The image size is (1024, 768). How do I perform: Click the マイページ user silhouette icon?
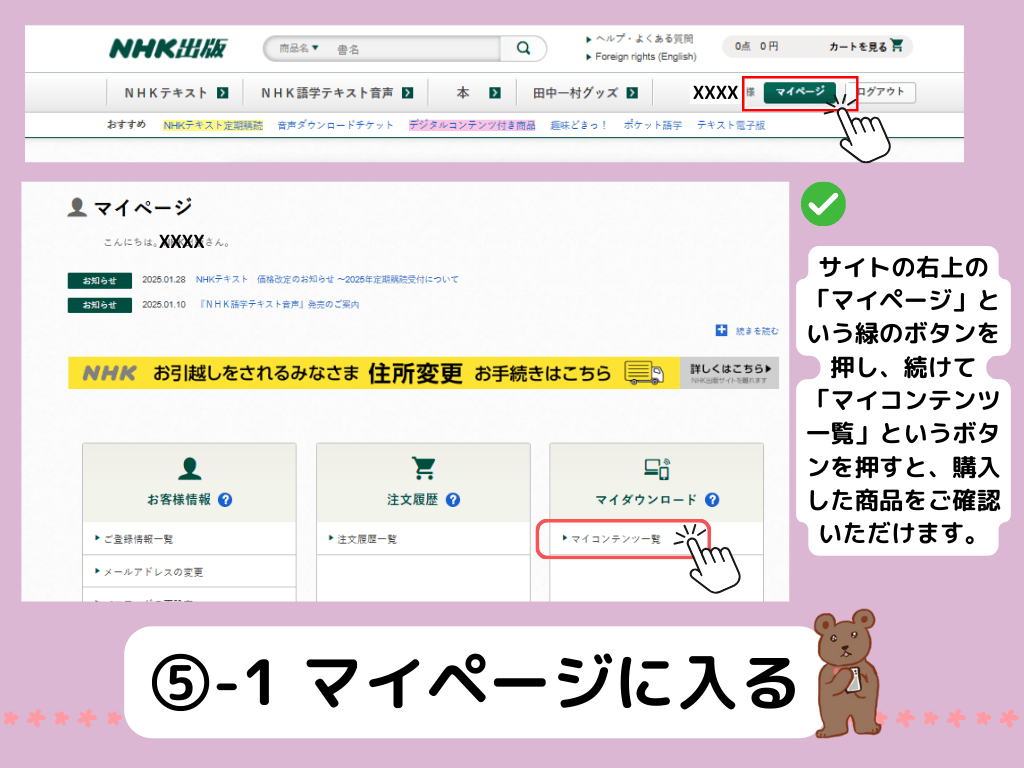coord(77,207)
